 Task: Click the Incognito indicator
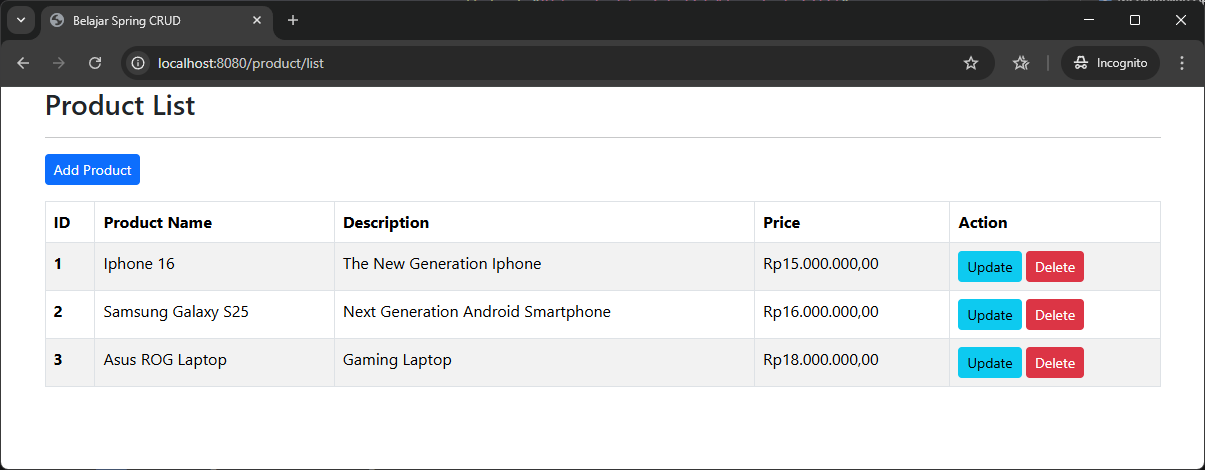tap(1110, 63)
